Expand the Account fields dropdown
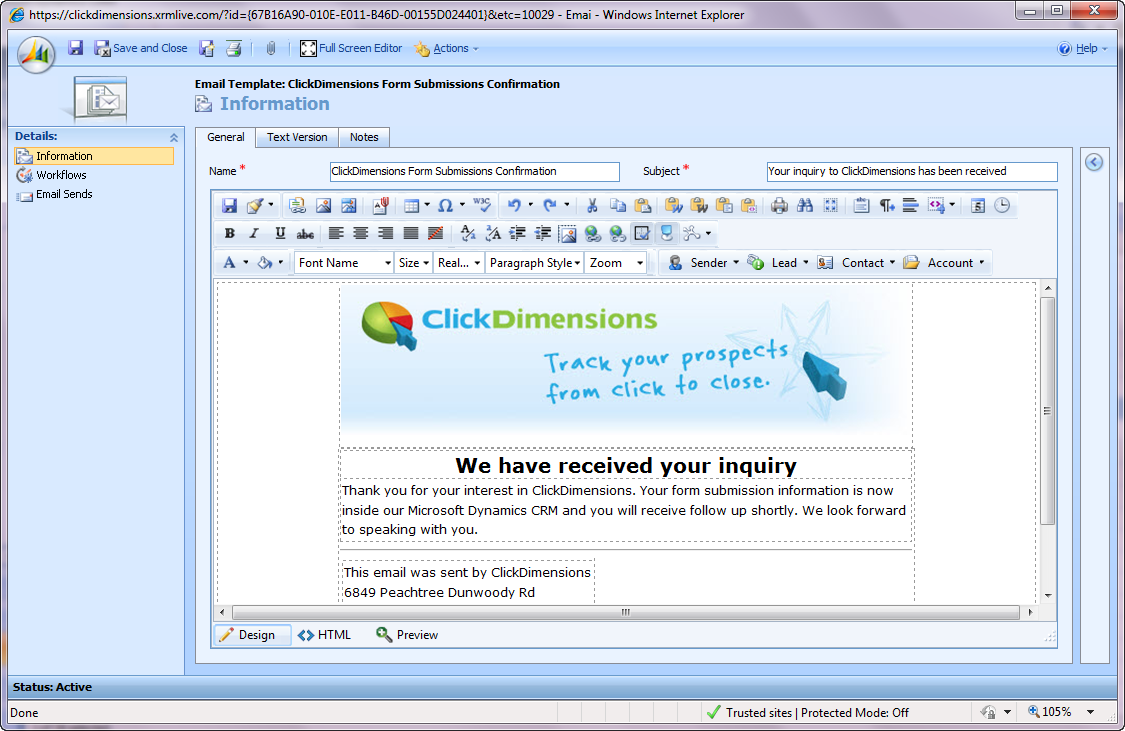This screenshot has width=1125, height=731. 943,263
